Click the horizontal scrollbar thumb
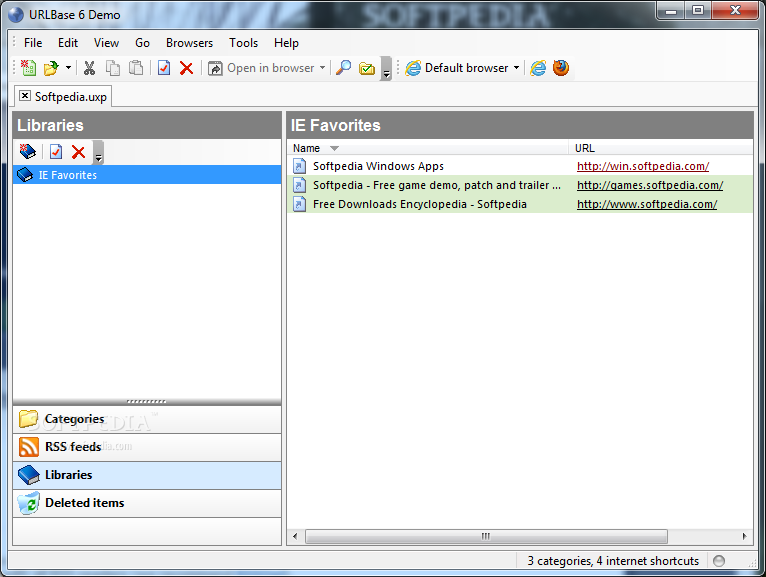Viewport: 766px width, 577px height. point(486,536)
